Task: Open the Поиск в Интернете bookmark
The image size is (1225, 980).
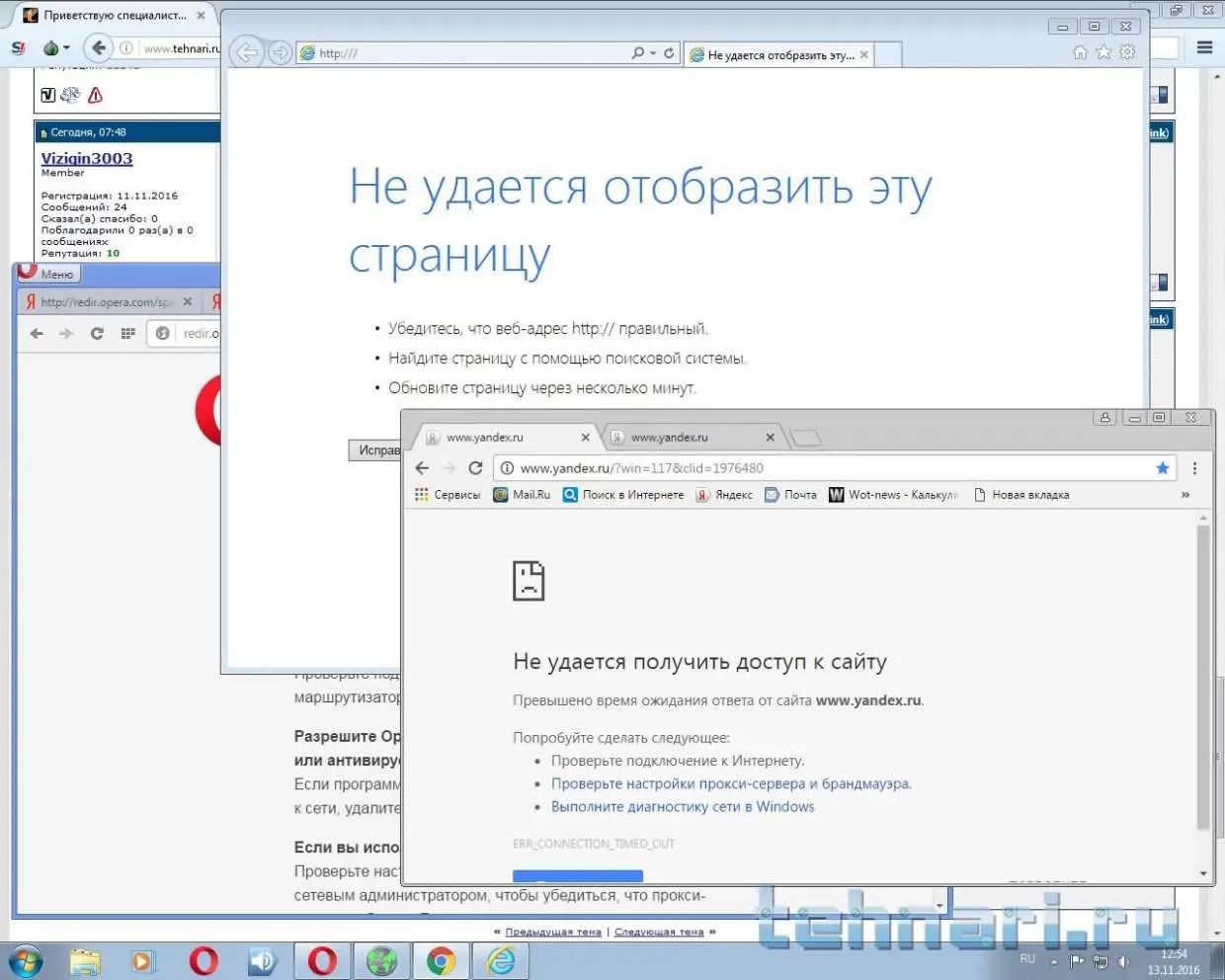Action: coord(623,495)
